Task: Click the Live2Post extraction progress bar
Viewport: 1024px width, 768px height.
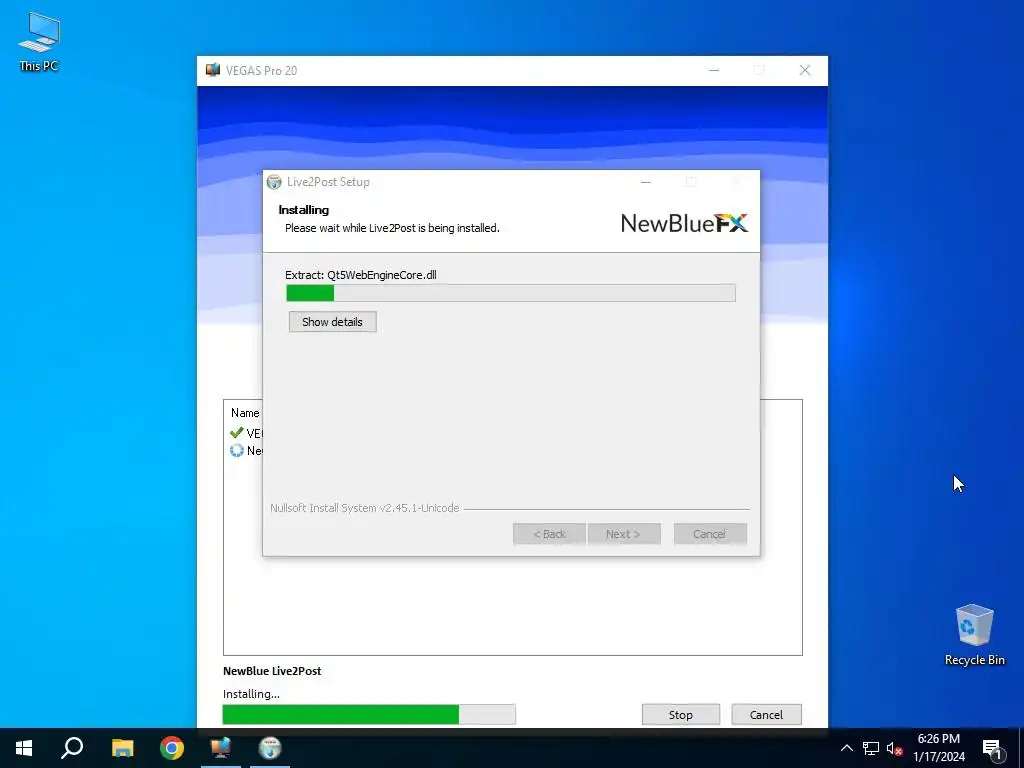Action: 511,293
